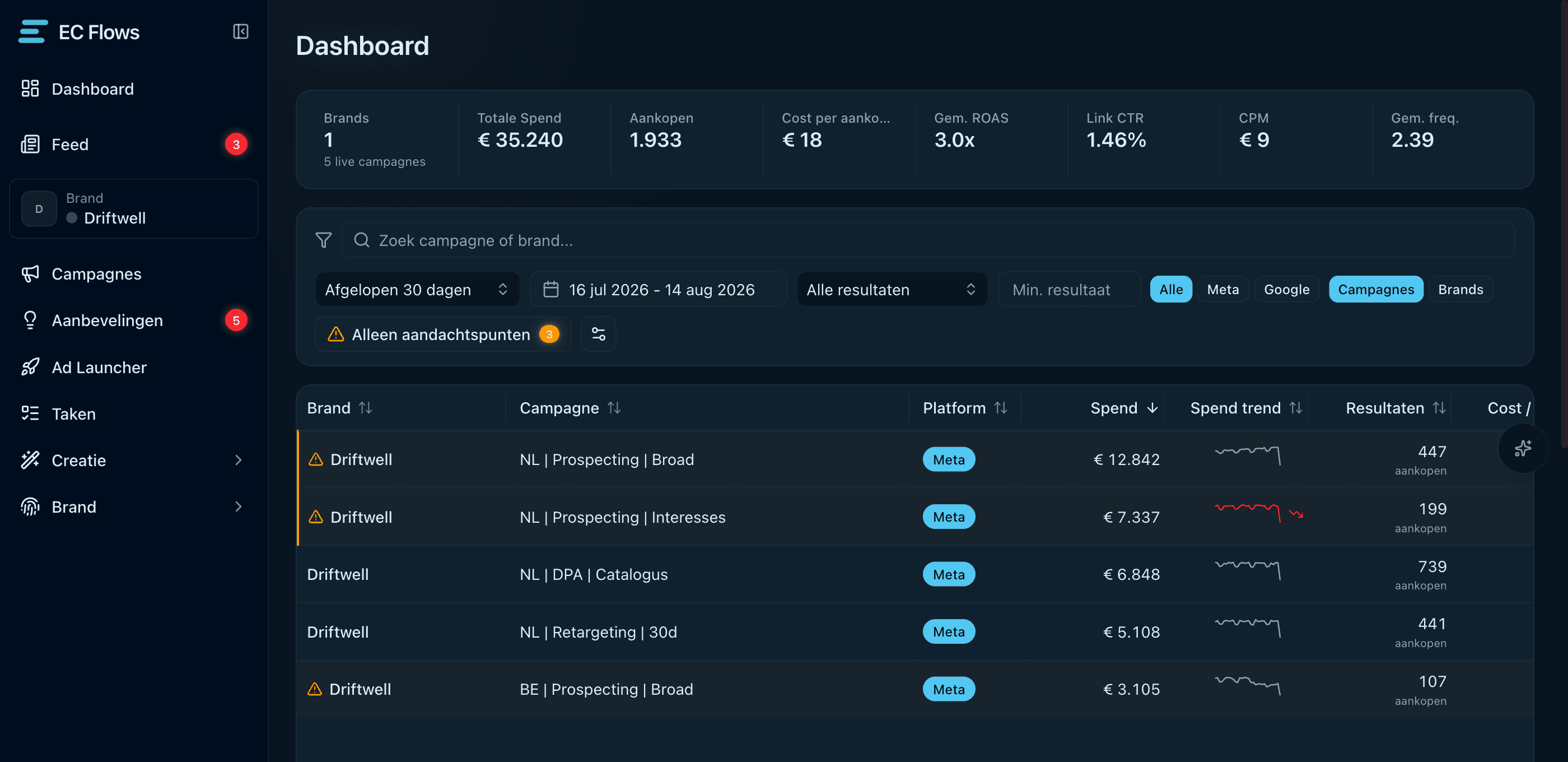Viewport: 1568px width, 762px height.
Task: Click the Aanbevelingen badge showing 5
Action: pyautogui.click(x=236, y=320)
